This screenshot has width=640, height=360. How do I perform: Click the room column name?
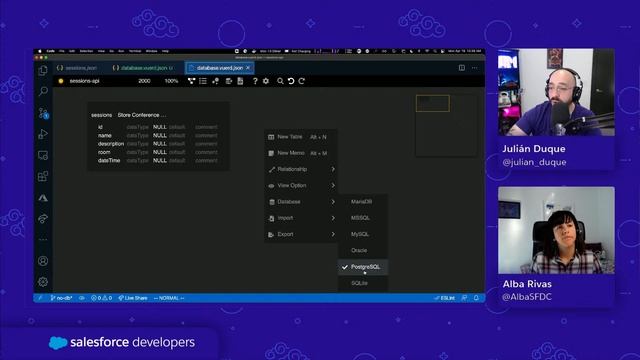click(x=104, y=152)
